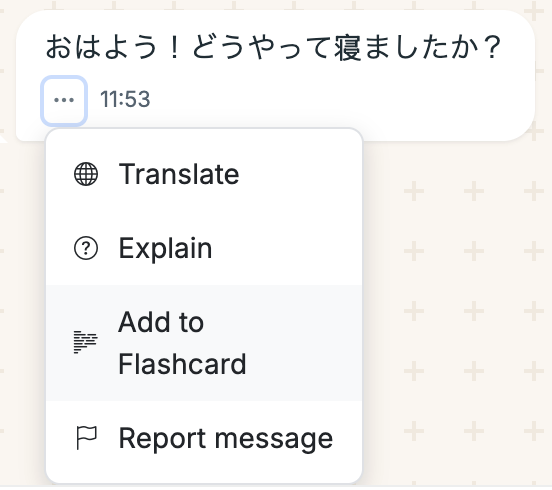Image resolution: width=552 pixels, height=490 pixels.
Task: Close the menu via three-dot button
Action: click(64, 101)
